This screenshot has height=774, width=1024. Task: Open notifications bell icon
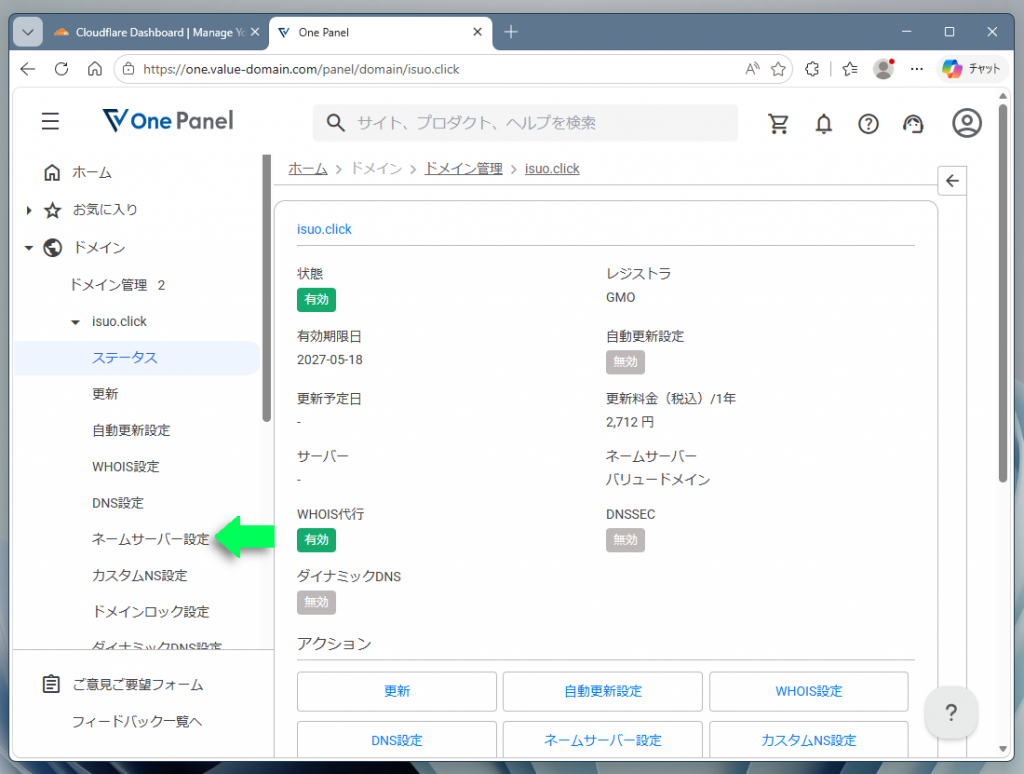tap(824, 123)
